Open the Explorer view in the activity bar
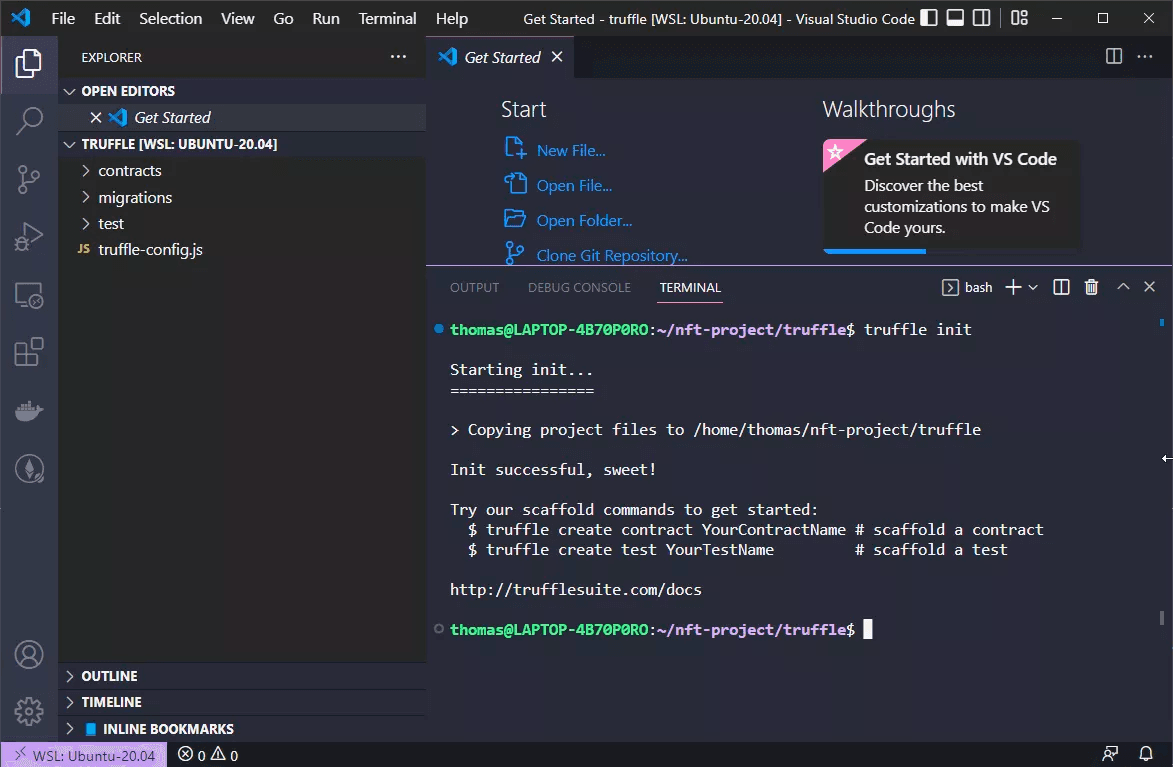This screenshot has height=767, width=1173. point(28,64)
